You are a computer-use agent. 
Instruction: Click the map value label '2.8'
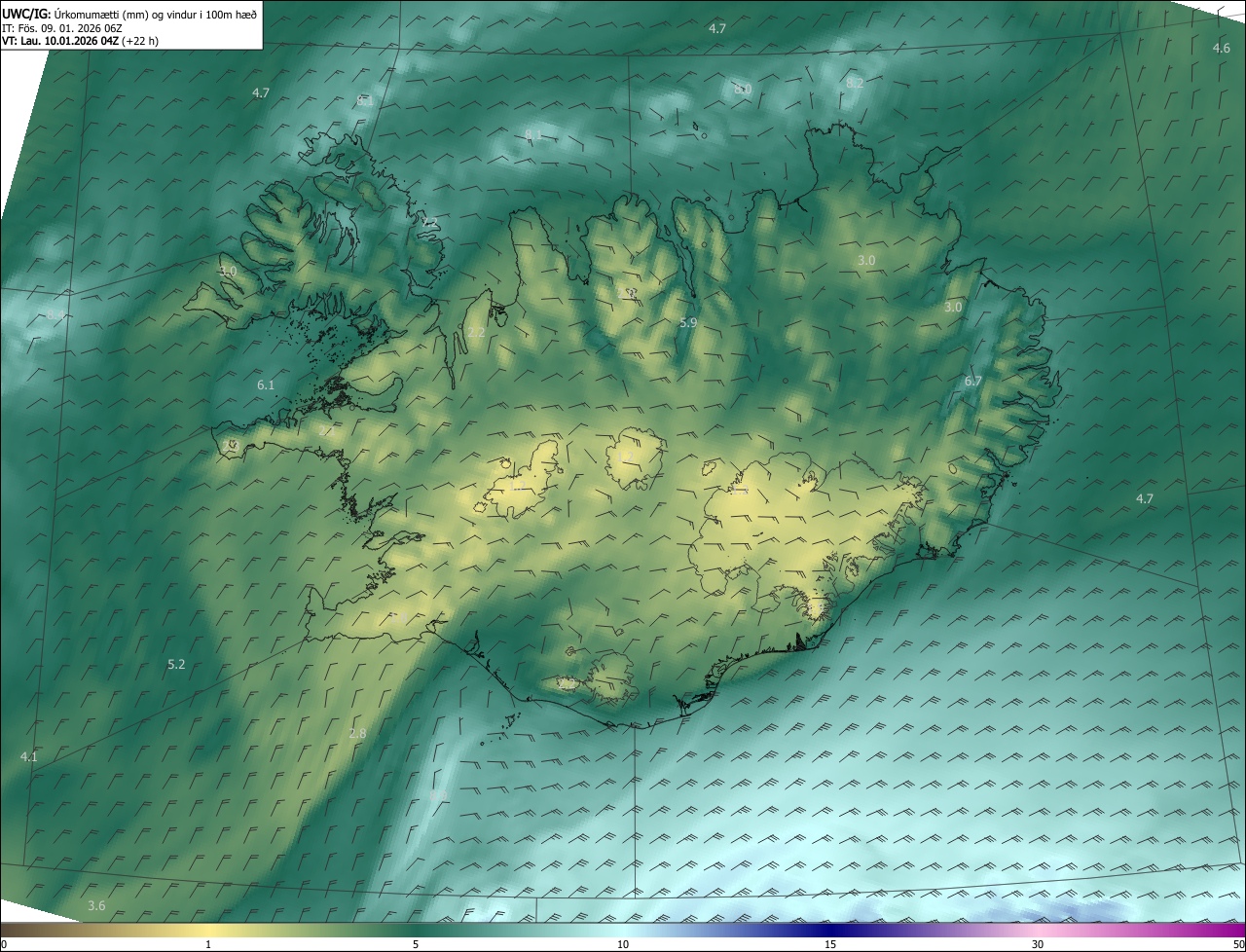coord(357,733)
